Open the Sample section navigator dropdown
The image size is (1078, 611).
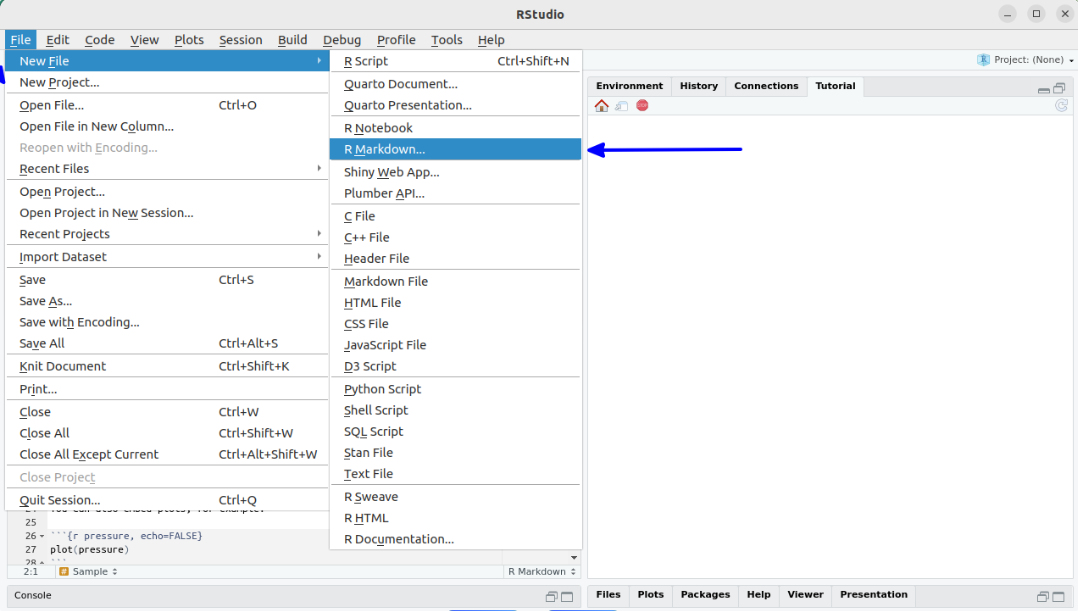coord(89,571)
